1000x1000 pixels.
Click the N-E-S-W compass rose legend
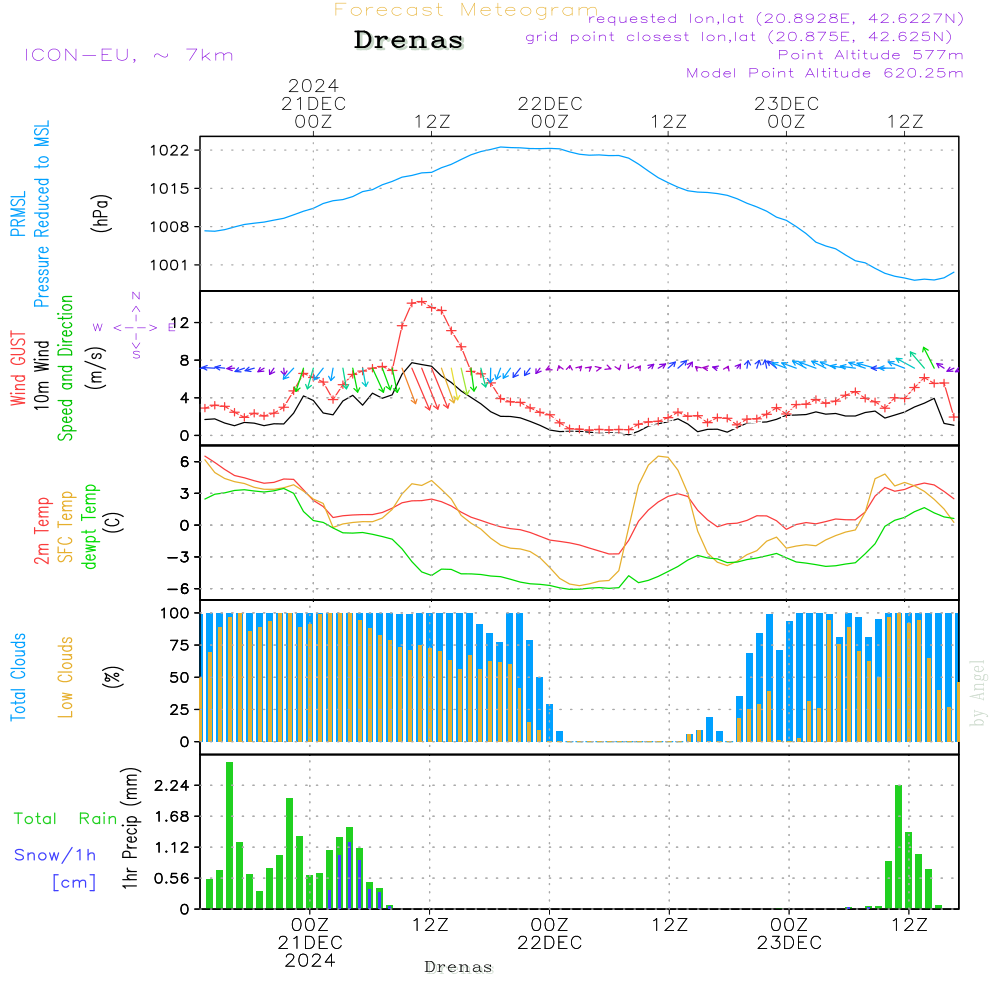(136, 327)
